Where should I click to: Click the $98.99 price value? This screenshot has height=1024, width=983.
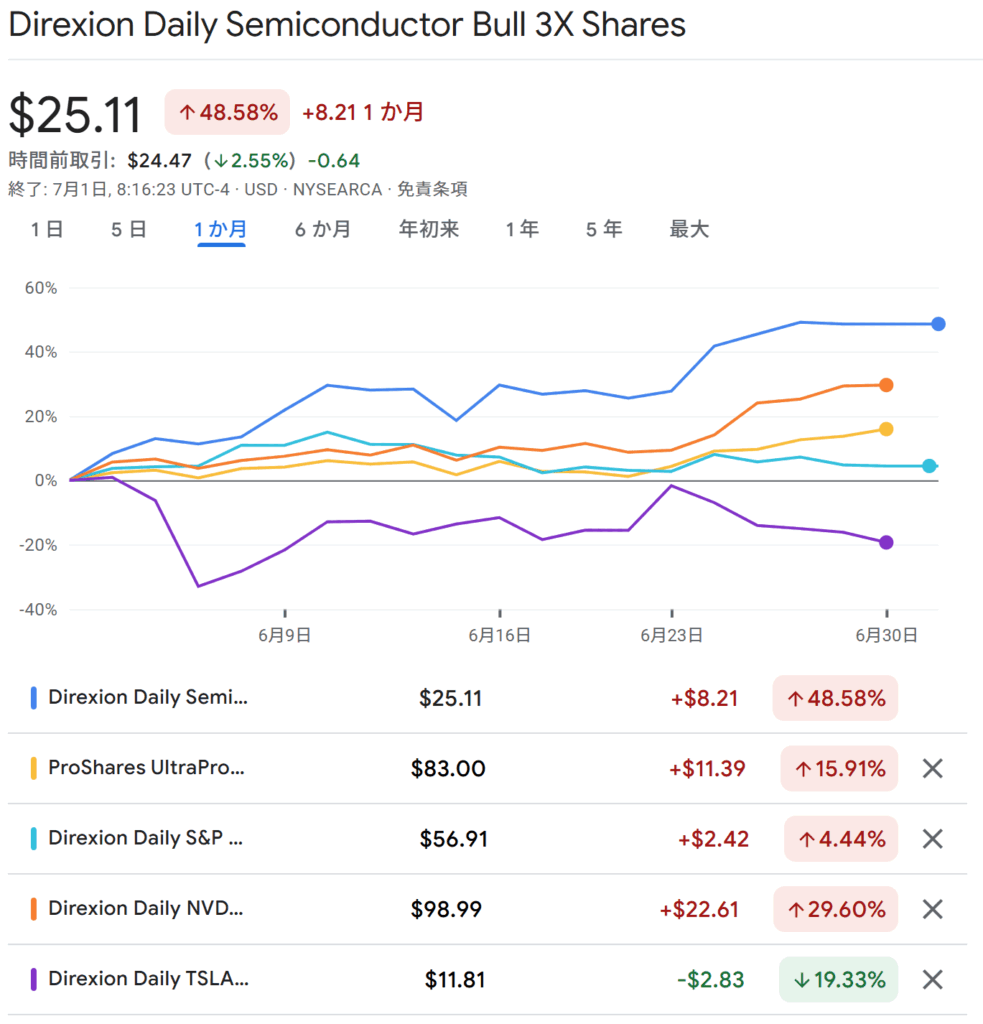tap(446, 910)
